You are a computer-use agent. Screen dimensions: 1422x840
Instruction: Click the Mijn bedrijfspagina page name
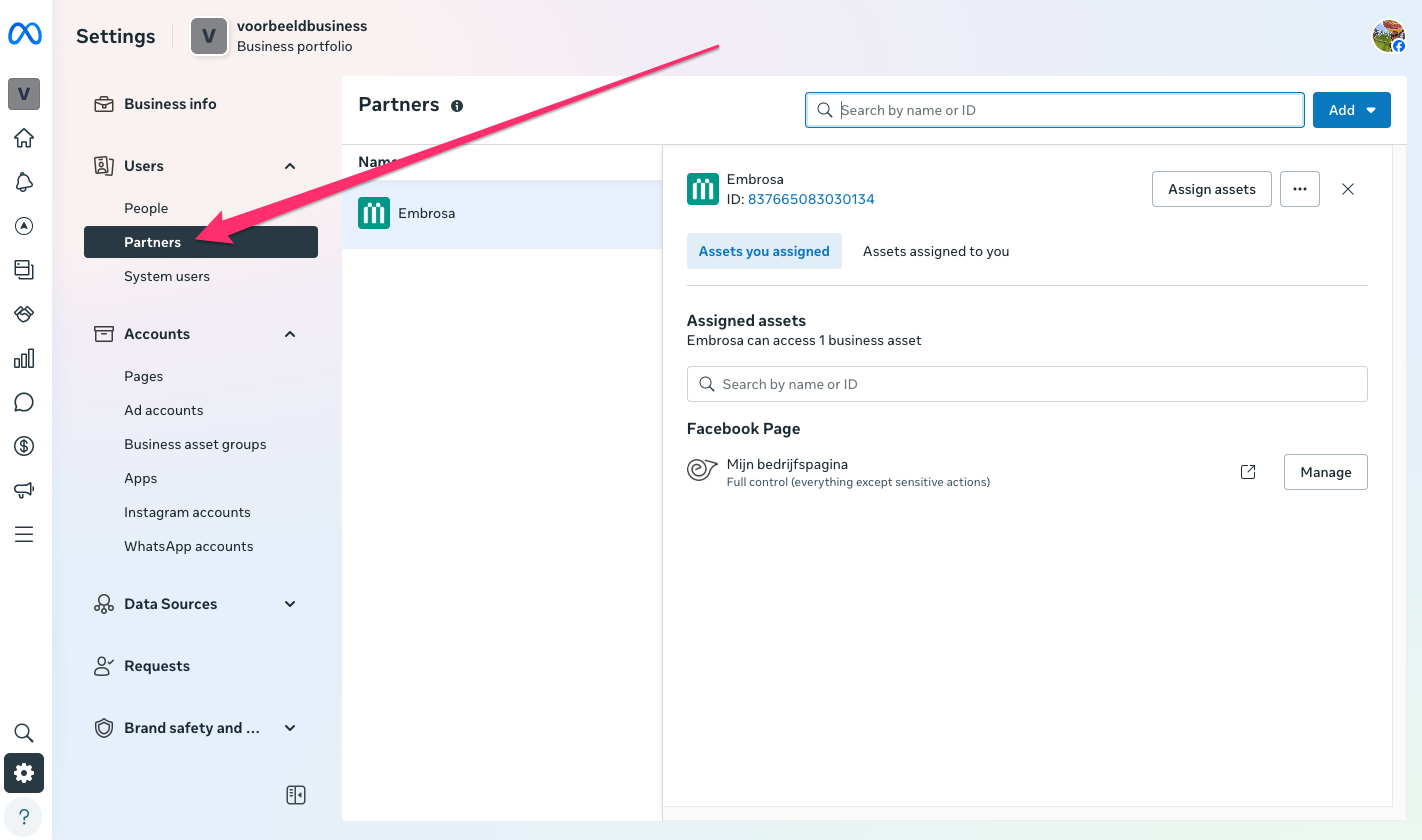coord(787,464)
